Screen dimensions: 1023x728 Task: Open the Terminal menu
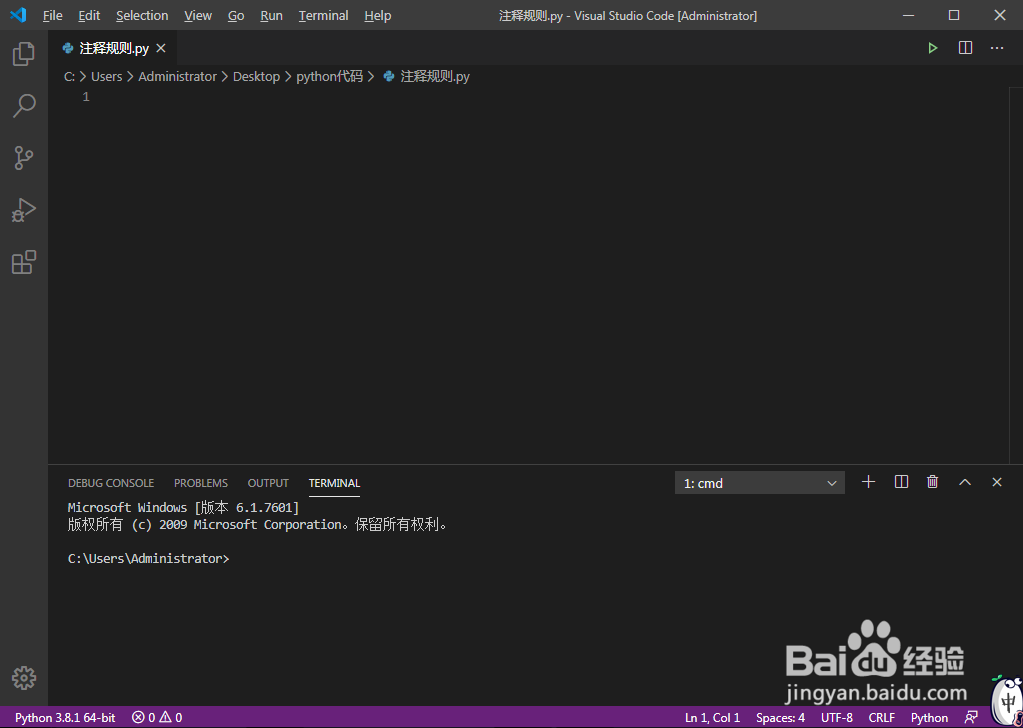click(x=324, y=15)
